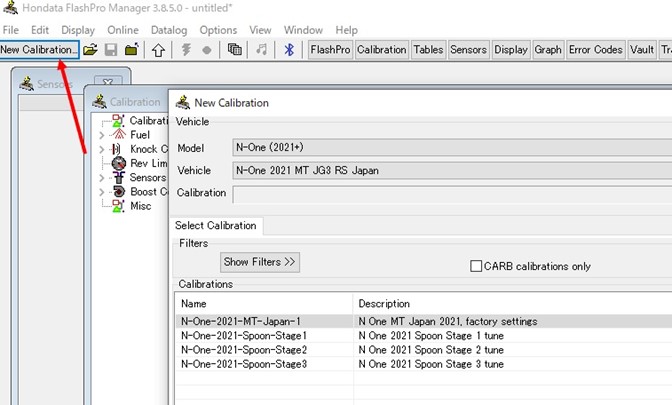Click the 'N One 2021 Spoon Stage 2 tune' description
This screenshot has width=672, height=405.
[x=431, y=350]
